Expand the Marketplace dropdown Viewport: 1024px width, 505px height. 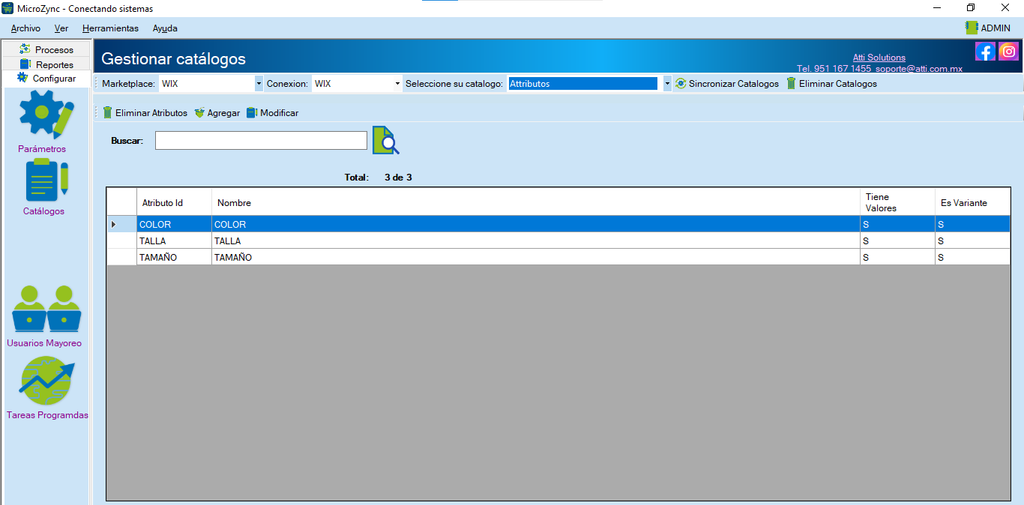259,84
